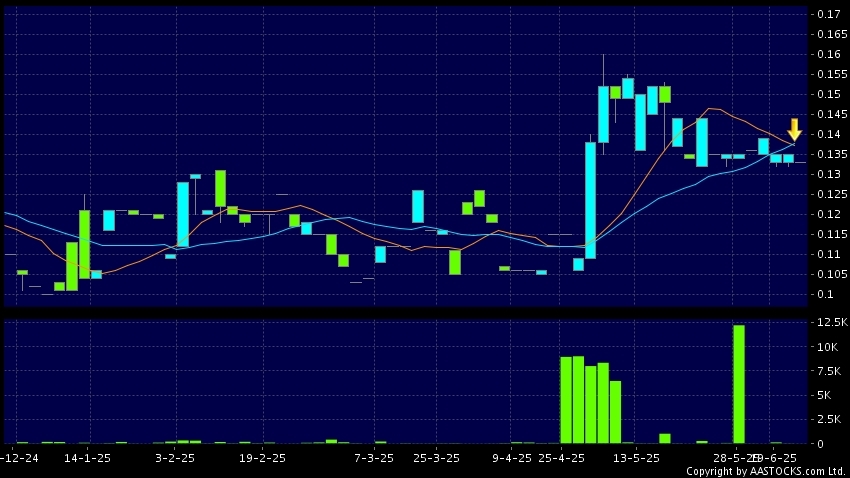Click the 14-1-25 date label

(x=87, y=458)
